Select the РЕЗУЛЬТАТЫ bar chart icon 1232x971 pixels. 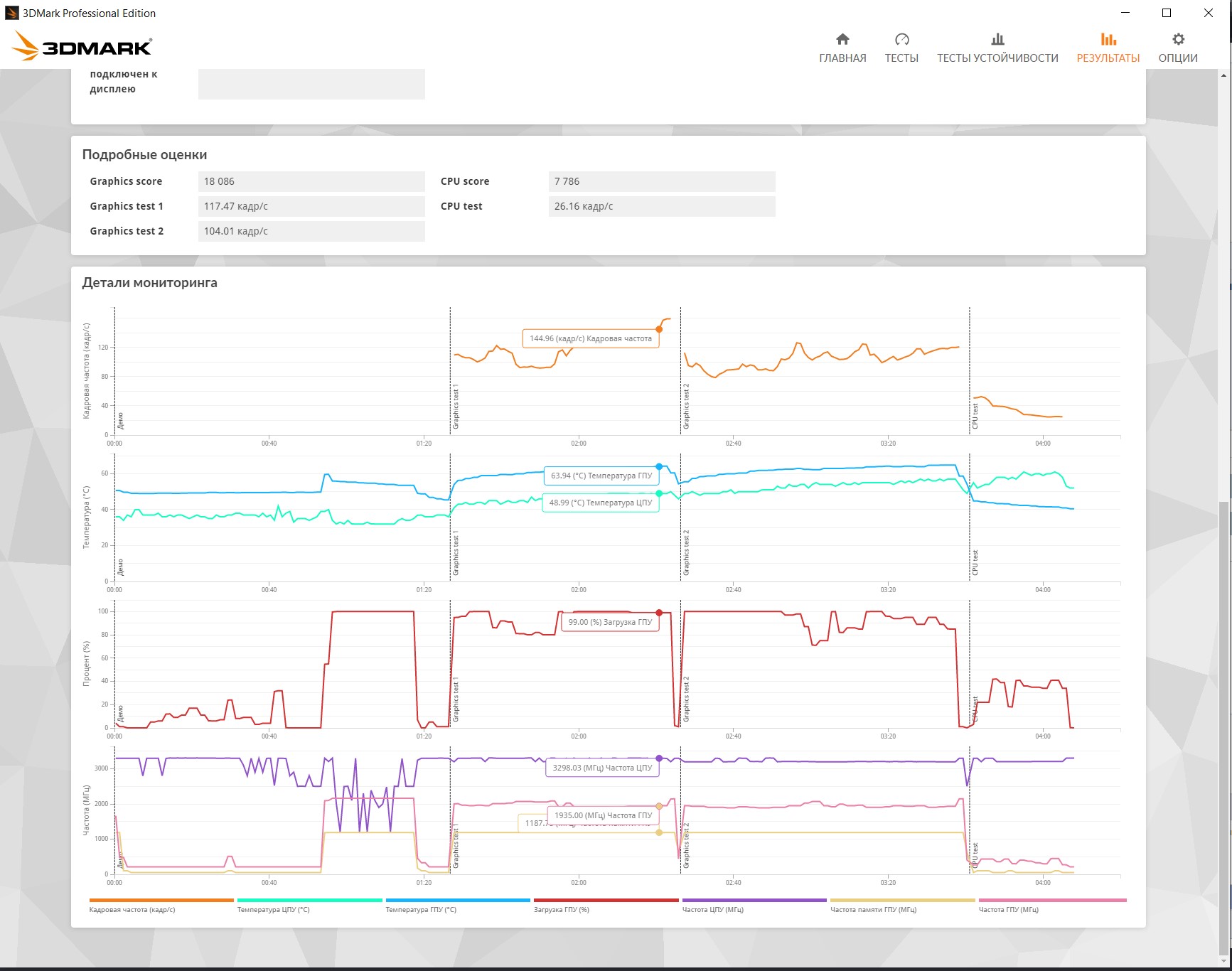(1108, 39)
